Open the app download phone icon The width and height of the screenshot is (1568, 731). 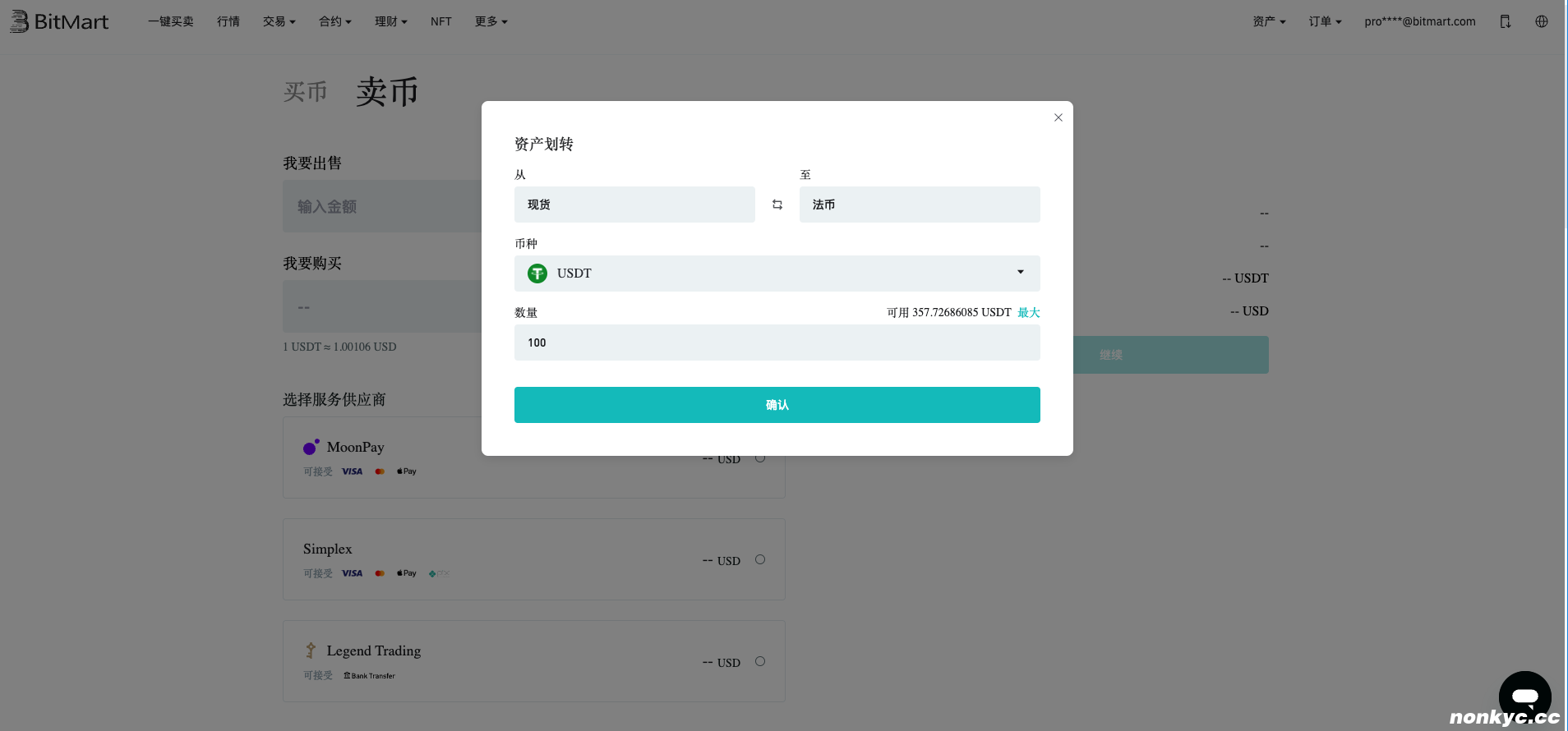click(x=1505, y=21)
